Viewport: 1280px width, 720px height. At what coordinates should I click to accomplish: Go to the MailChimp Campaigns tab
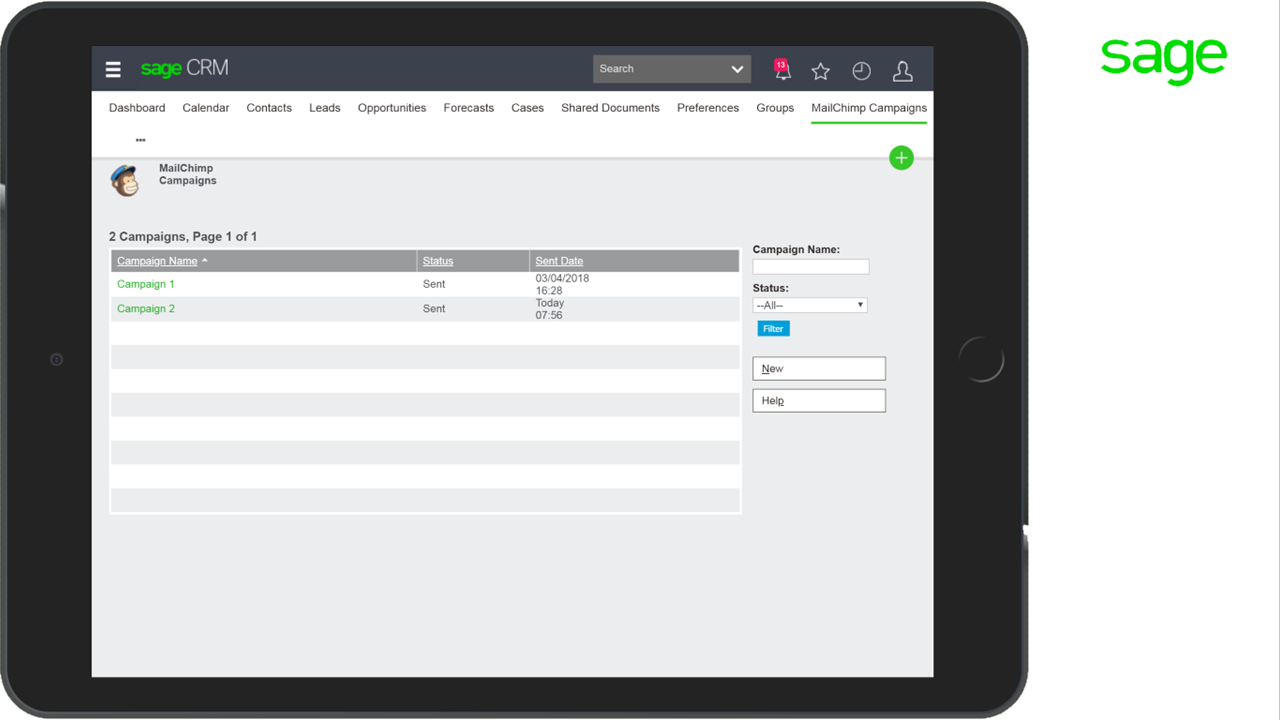(x=868, y=107)
